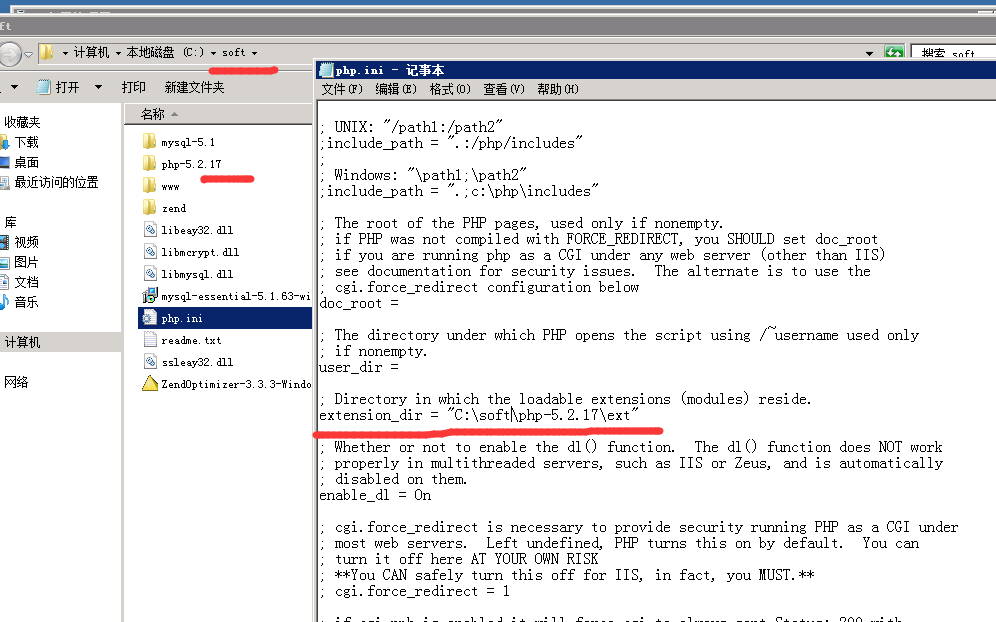Open the 格式(O) menu in Notepad
Viewport: 996px width, 622px height.
450,89
